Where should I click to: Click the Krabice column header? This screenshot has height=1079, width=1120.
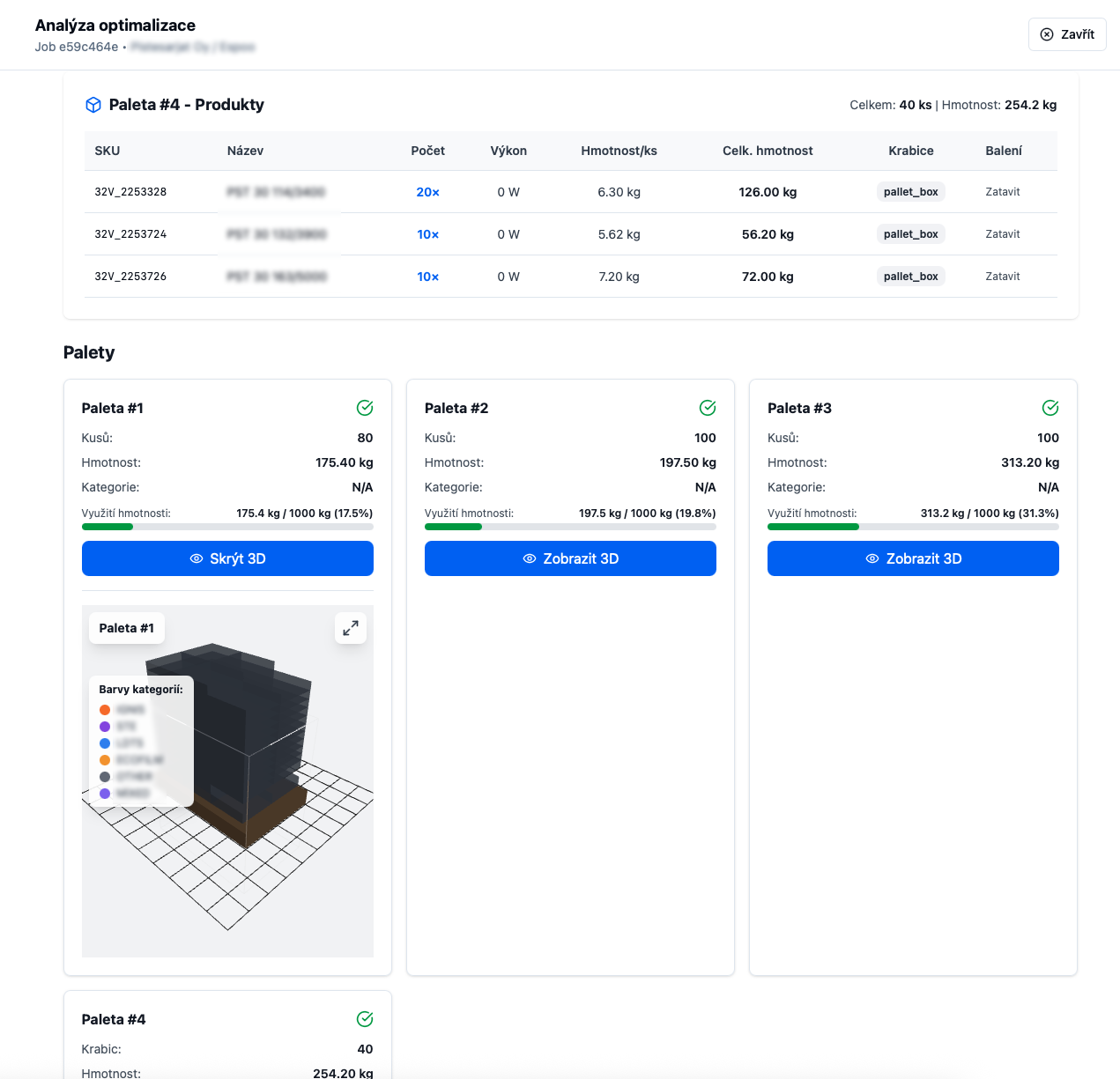click(911, 151)
